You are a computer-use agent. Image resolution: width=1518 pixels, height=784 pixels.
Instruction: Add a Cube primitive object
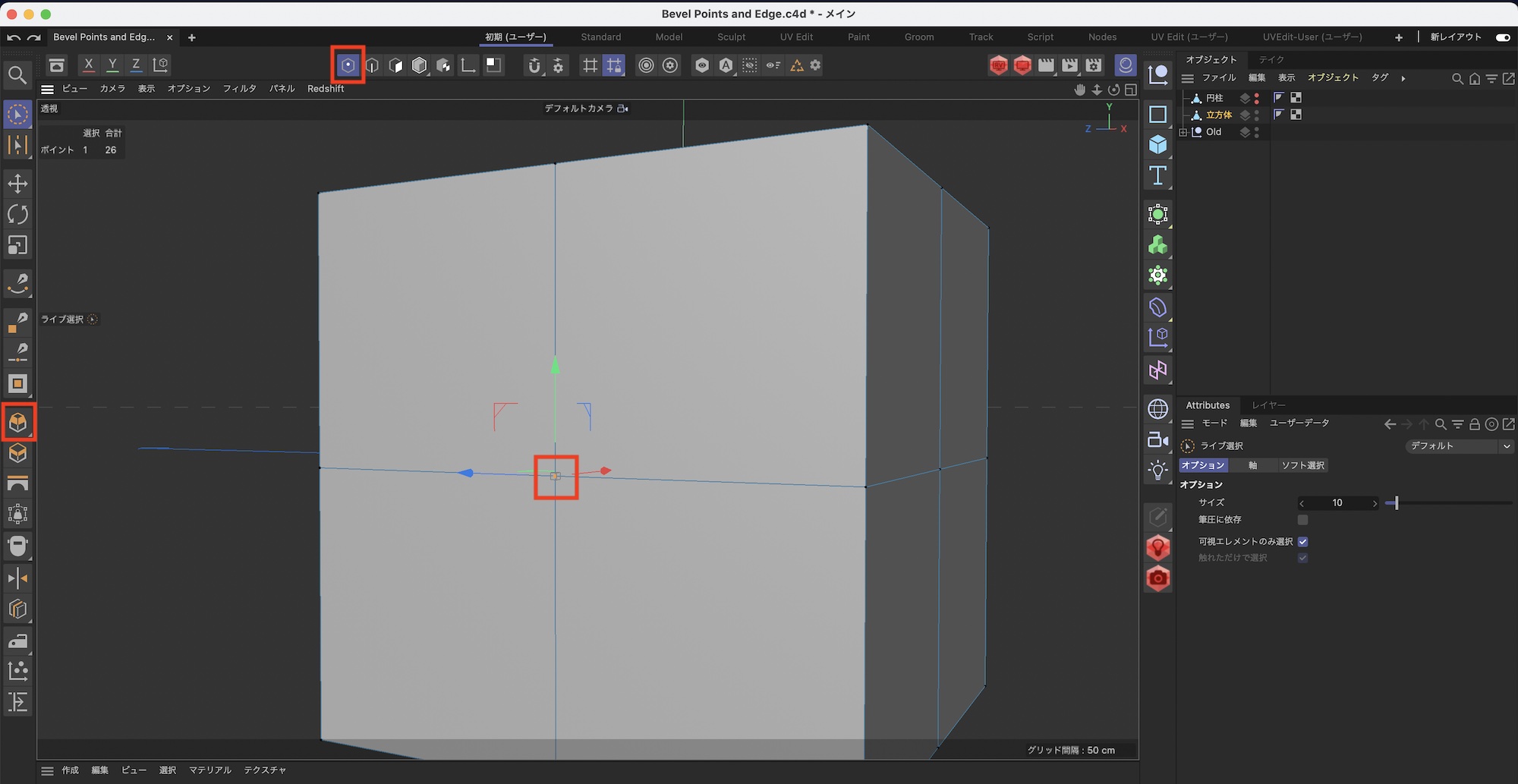point(1157,144)
